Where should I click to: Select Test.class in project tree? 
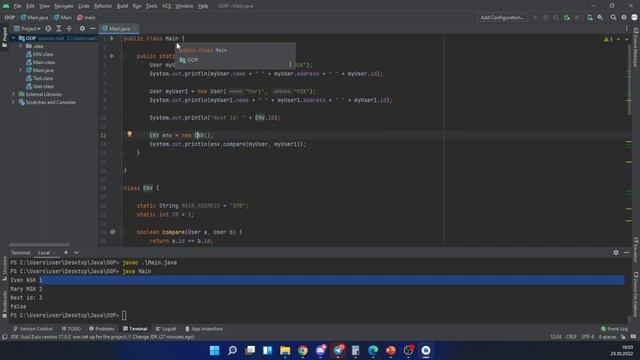point(40,78)
